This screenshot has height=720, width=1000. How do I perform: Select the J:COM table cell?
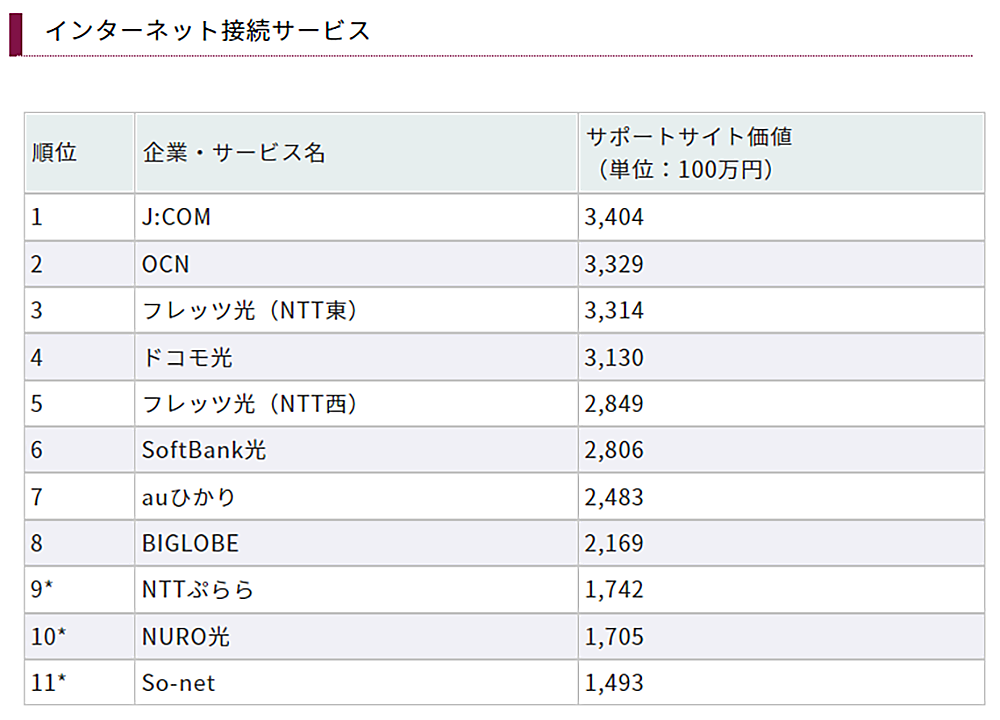177,218
